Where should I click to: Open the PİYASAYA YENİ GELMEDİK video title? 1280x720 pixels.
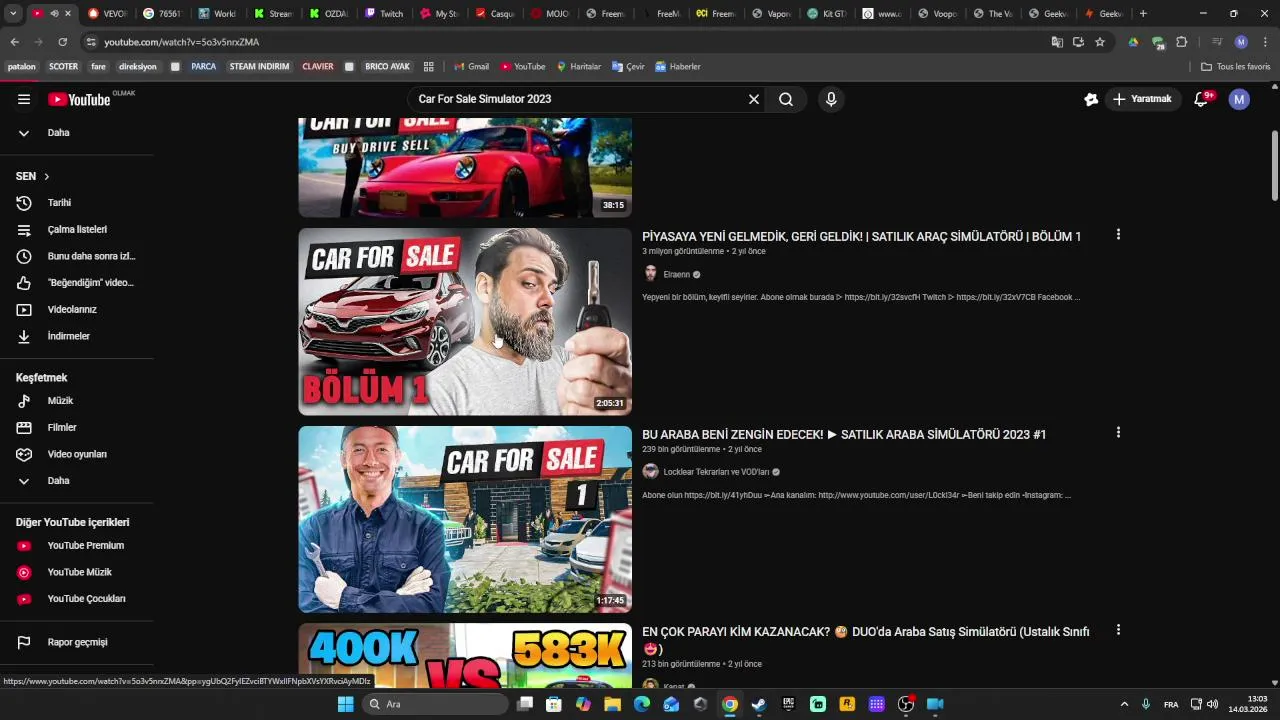pyautogui.click(x=861, y=237)
